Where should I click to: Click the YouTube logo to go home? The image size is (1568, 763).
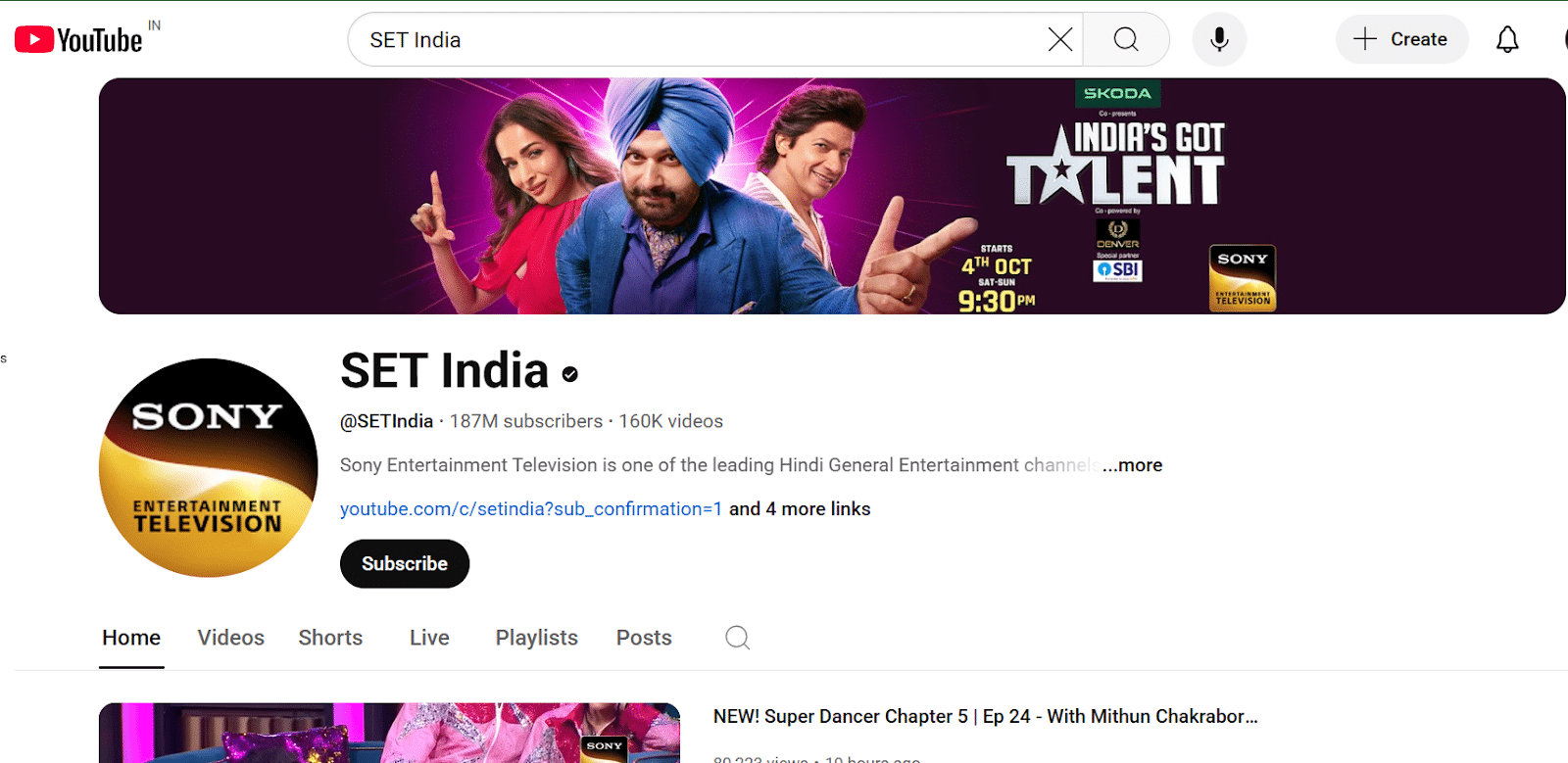click(x=78, y=40)
